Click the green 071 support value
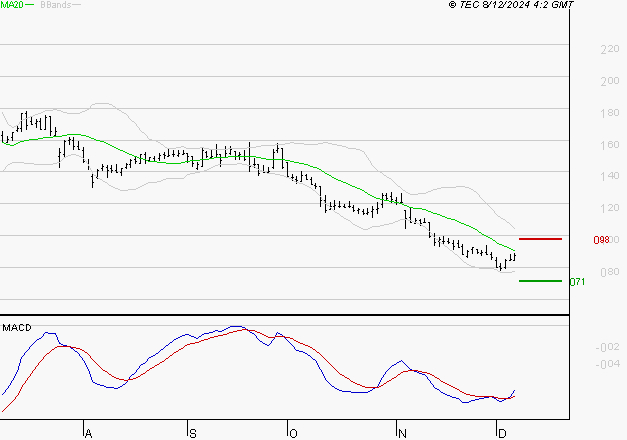Image resolution: width=627 pixels, height=440 pixels. click(x=577, y=282)
